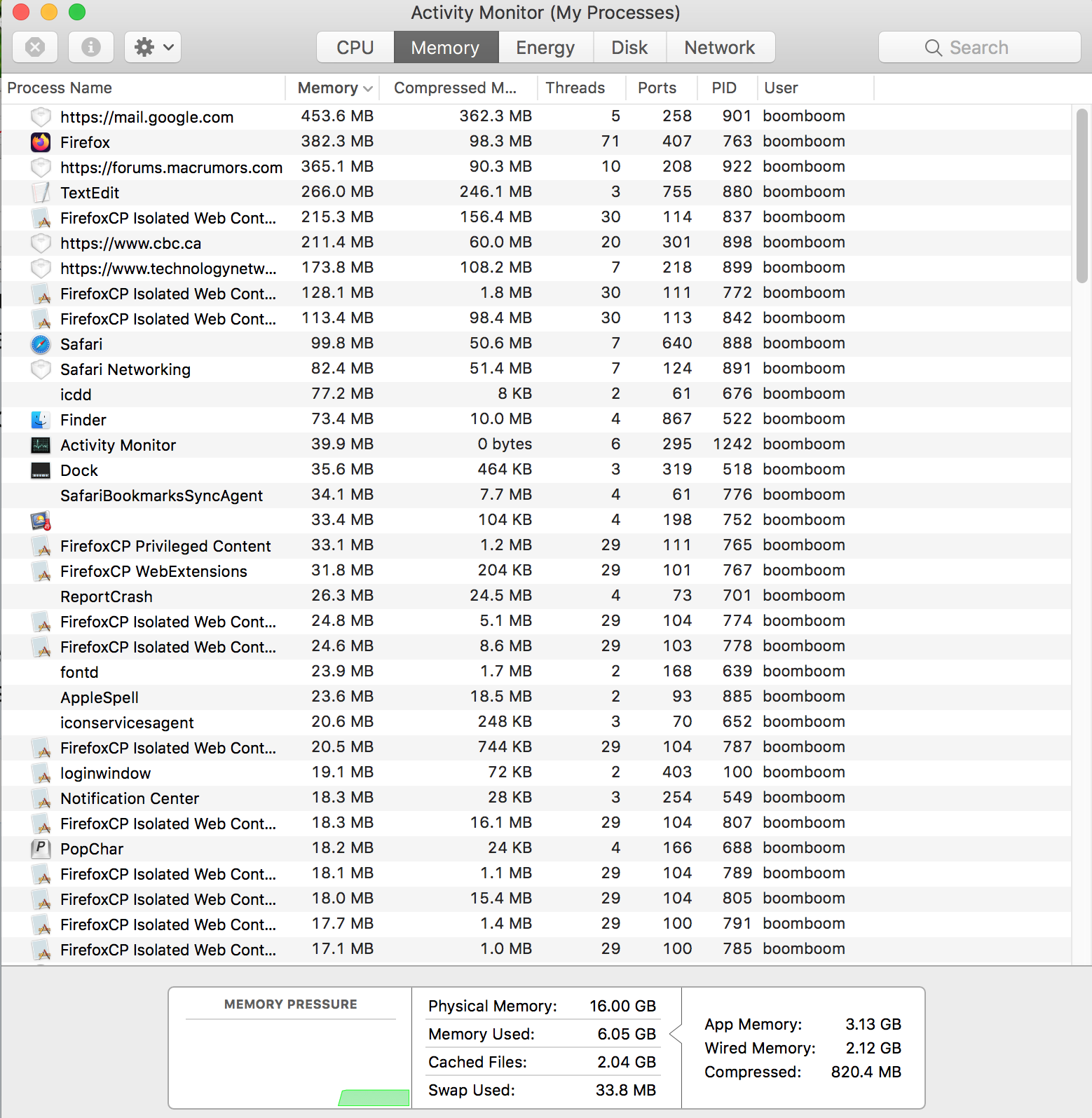Select FirefoxCP Isolated Web Cont... with PID 805
Viewport: 1092px width, 1118px height.
[168, 899]
